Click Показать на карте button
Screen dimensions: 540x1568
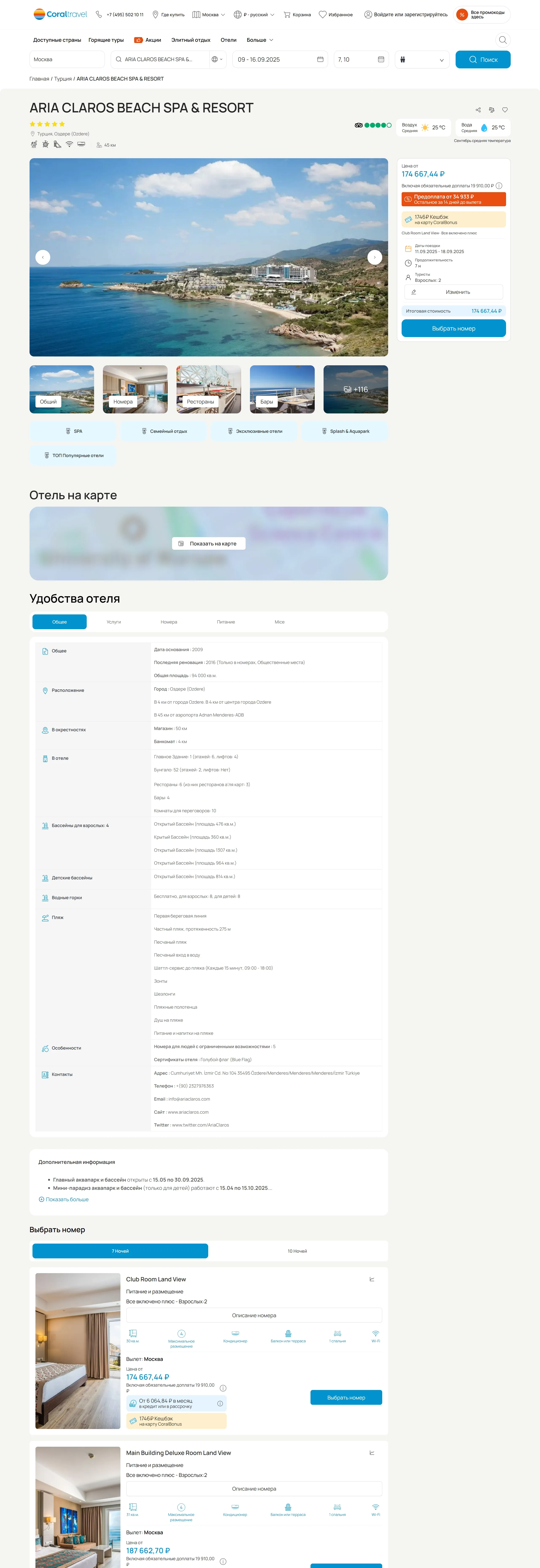209,544
